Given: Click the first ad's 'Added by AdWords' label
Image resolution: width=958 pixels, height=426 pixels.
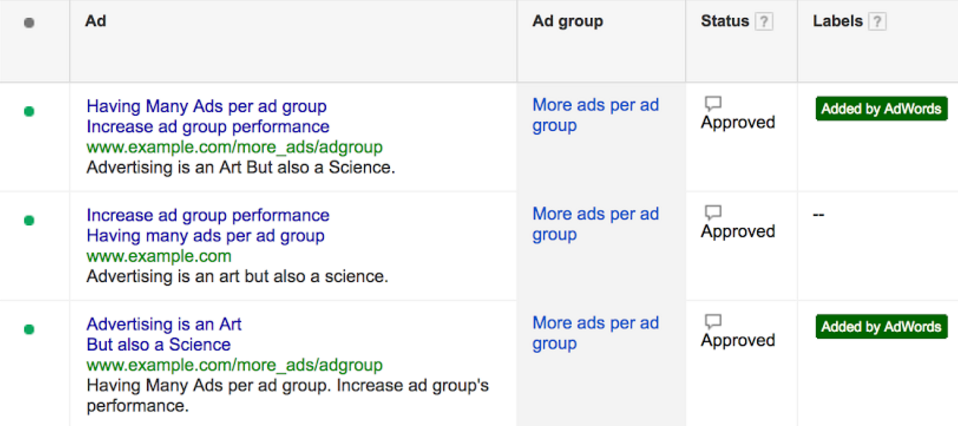Looking at the screenshot, I should [x=882, y=109].
